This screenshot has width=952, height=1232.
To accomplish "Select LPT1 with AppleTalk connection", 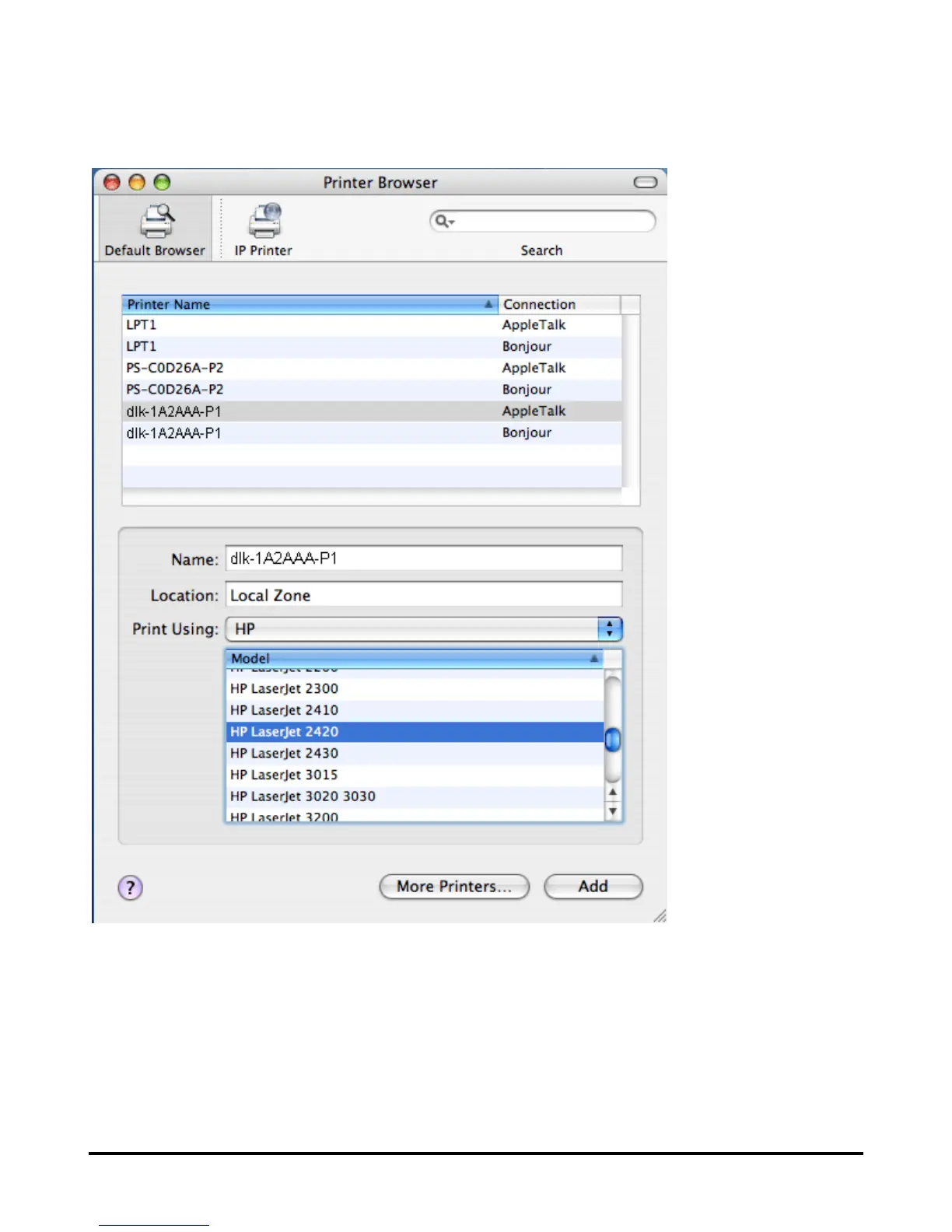I will [372, 325].
